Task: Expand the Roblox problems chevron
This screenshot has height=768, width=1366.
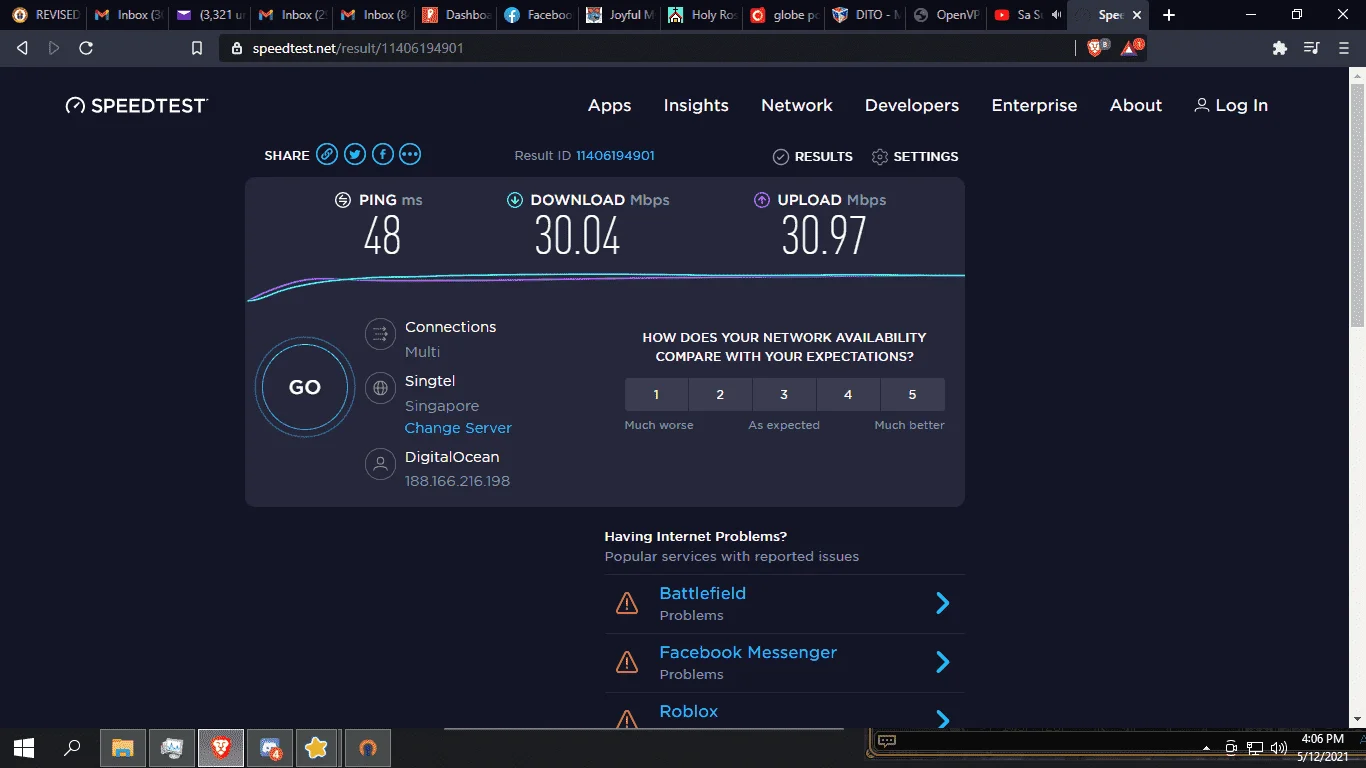Action: click(x=942, y=719)
